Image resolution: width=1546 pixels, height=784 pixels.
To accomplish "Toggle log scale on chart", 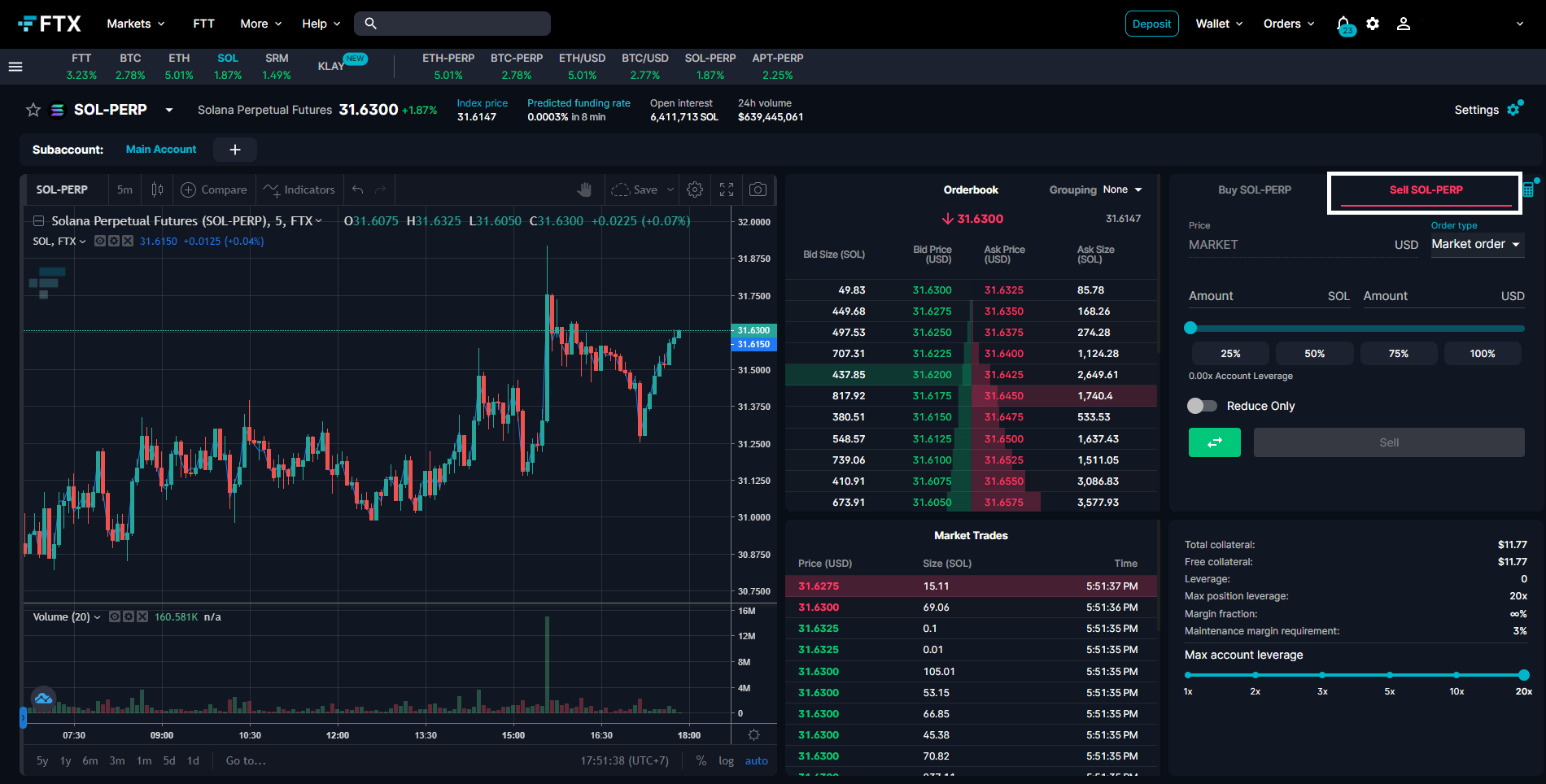I will (x=727, y=760).
